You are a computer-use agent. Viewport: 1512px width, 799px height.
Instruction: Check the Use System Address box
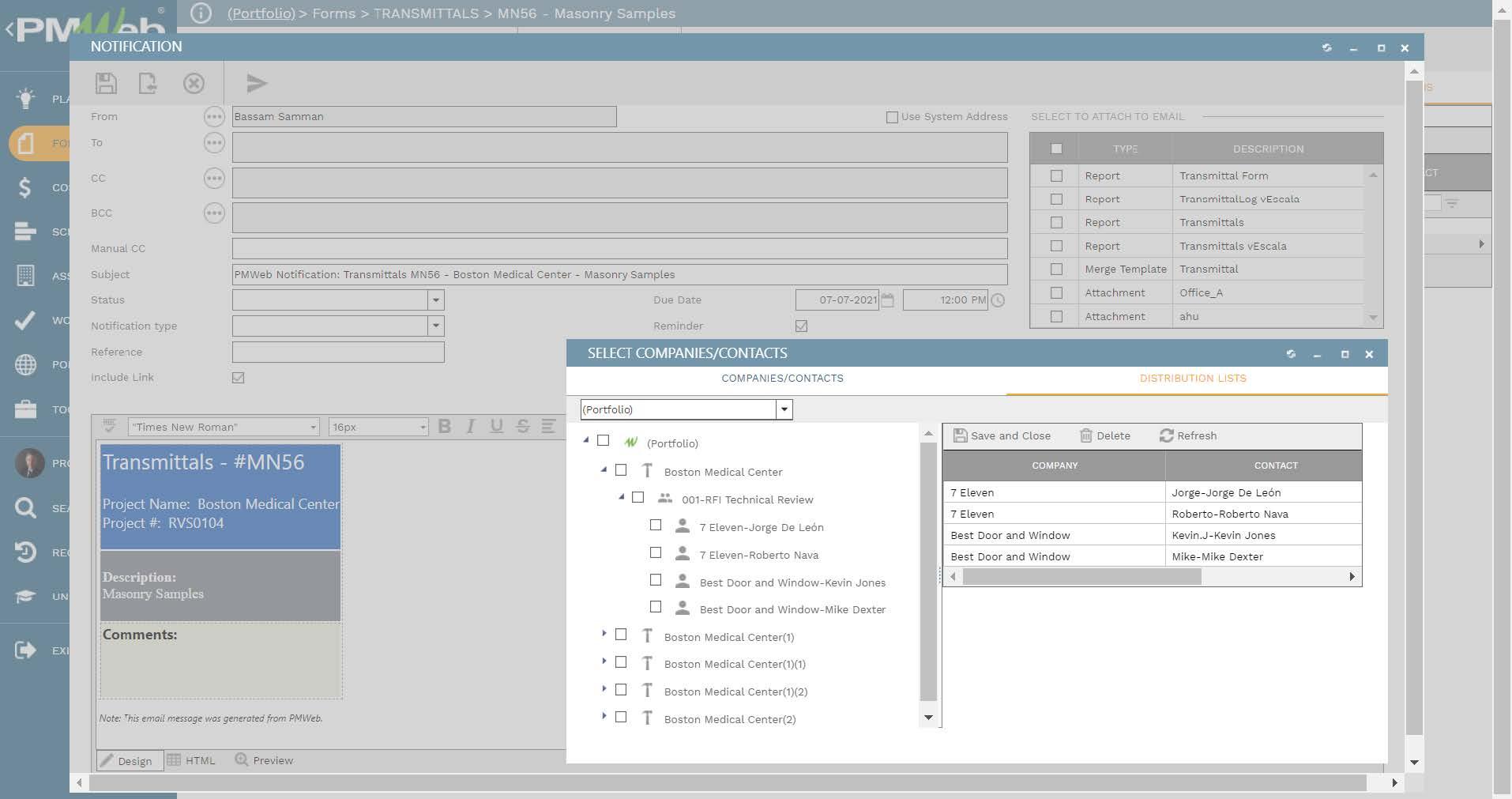[892, 117]
